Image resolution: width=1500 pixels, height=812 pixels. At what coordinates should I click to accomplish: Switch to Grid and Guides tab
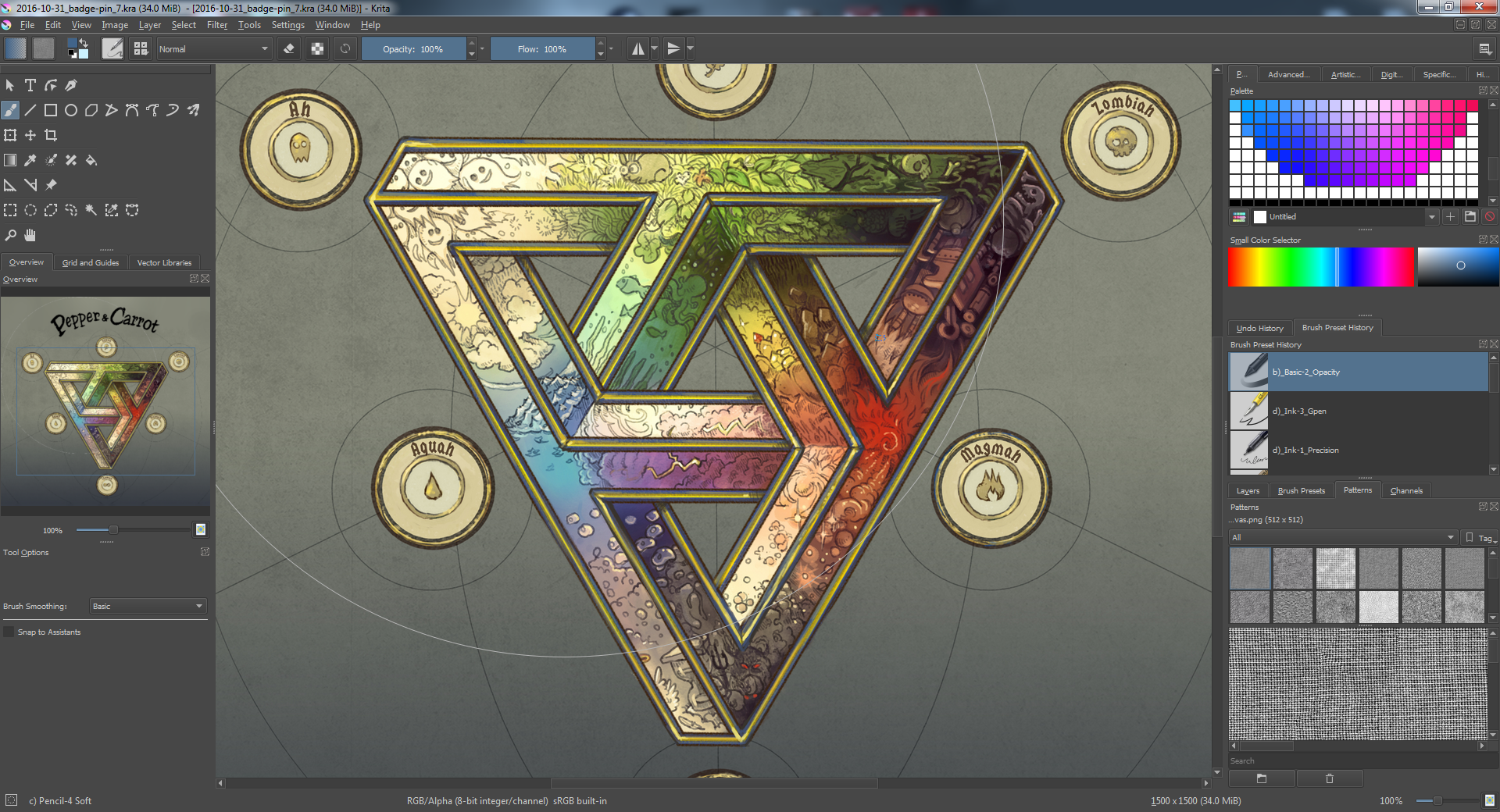pos(91,262)
